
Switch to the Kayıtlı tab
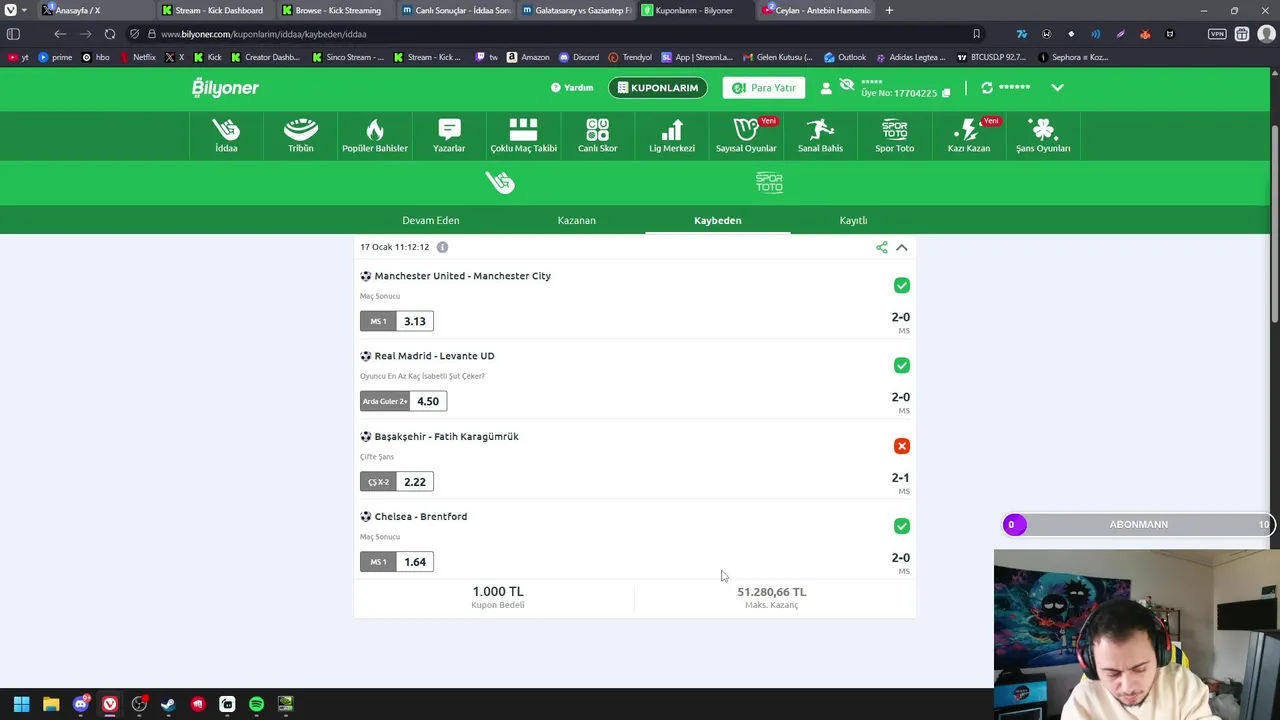pos(853,220)
